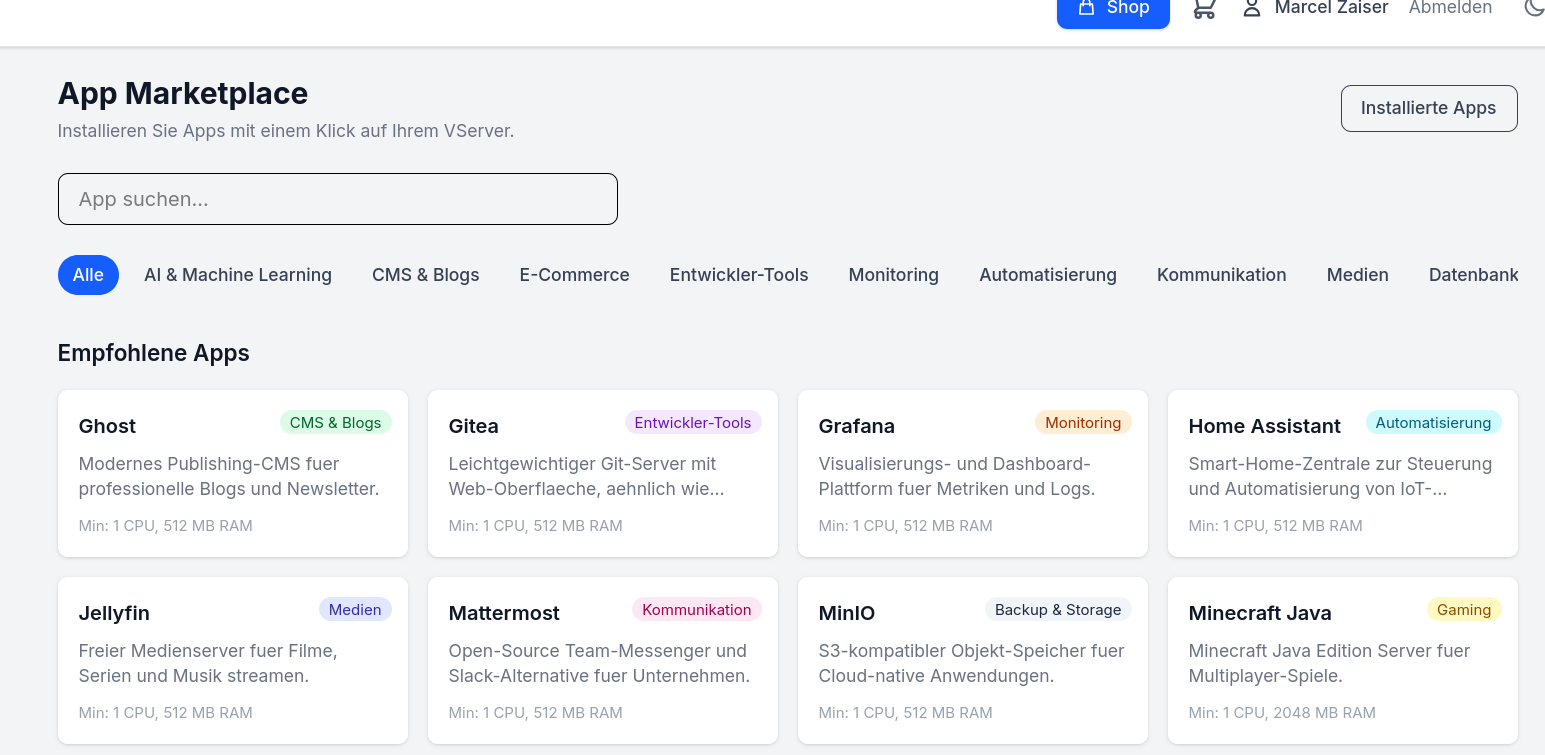Viewport: 1545px width, 755px height.
Task: Click the blue Shop button
Action: [1113, 8]
